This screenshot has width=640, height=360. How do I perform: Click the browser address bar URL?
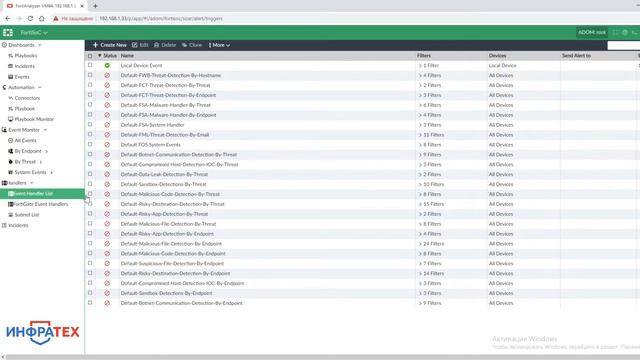point(161,19)
